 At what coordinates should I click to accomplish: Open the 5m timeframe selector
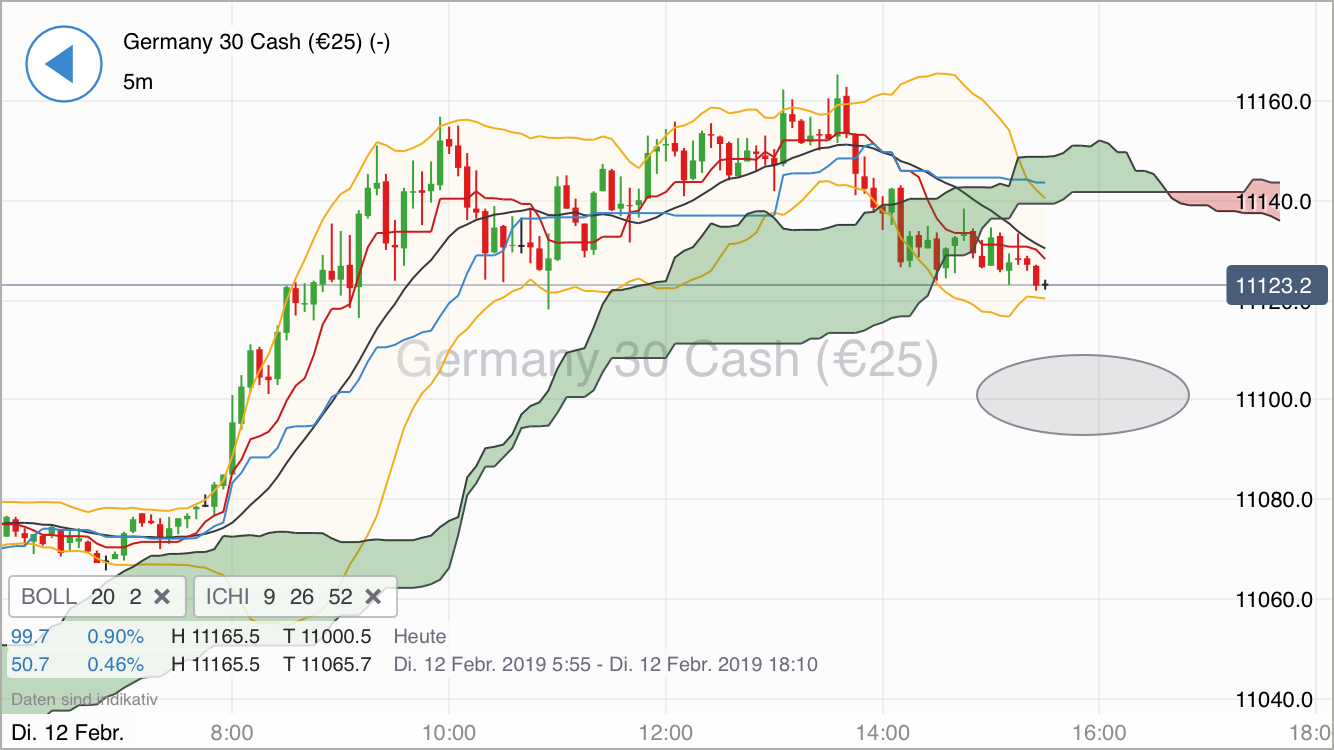(139, 82)
